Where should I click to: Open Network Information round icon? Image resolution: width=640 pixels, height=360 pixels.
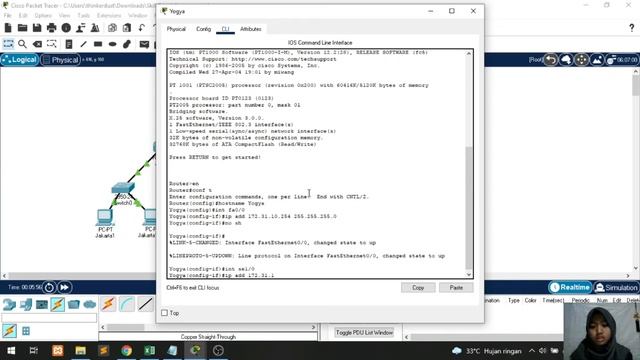pyautogui.click(x=66, y=28)
